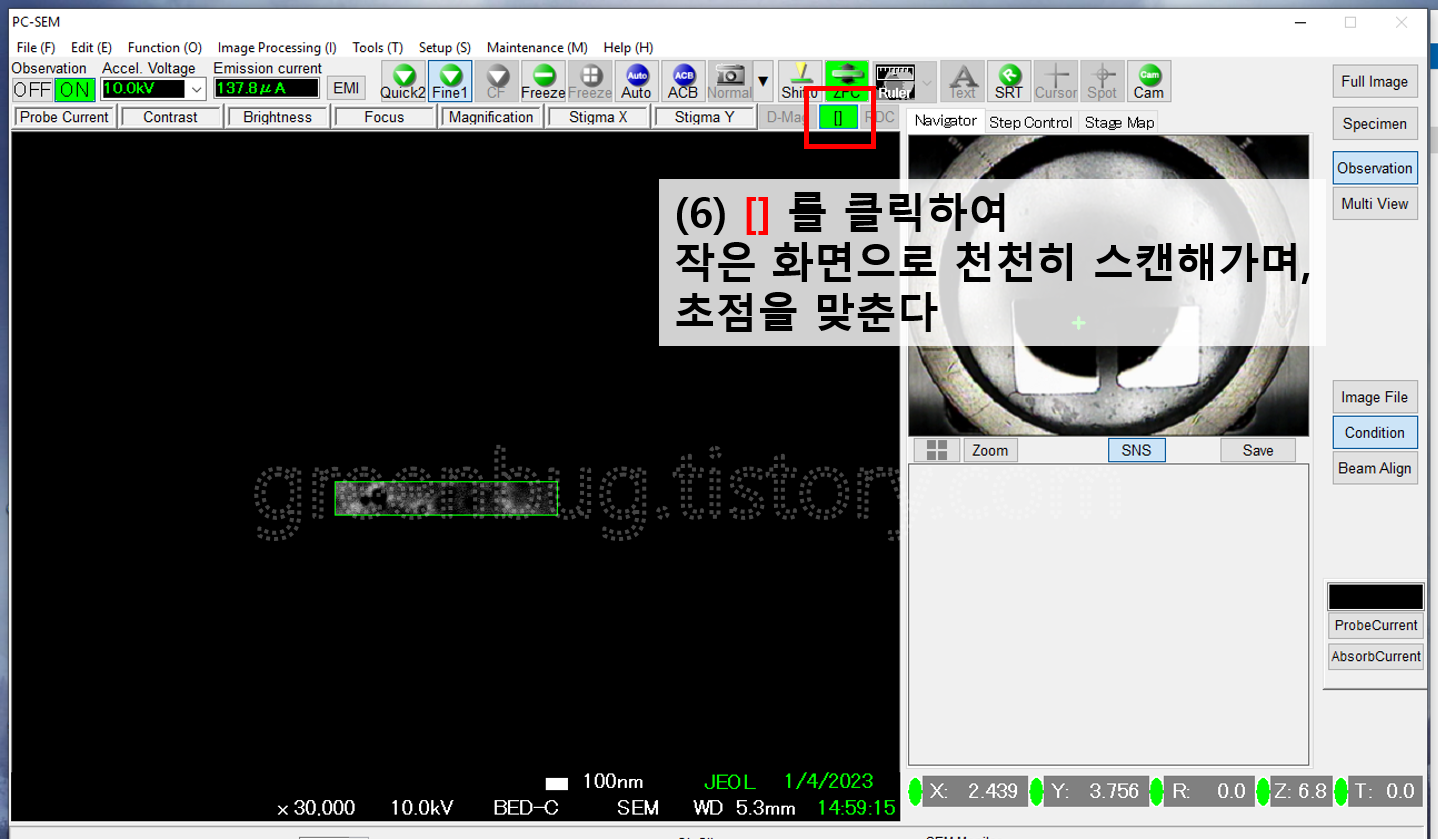Select the Focus control

coord(384,117)
